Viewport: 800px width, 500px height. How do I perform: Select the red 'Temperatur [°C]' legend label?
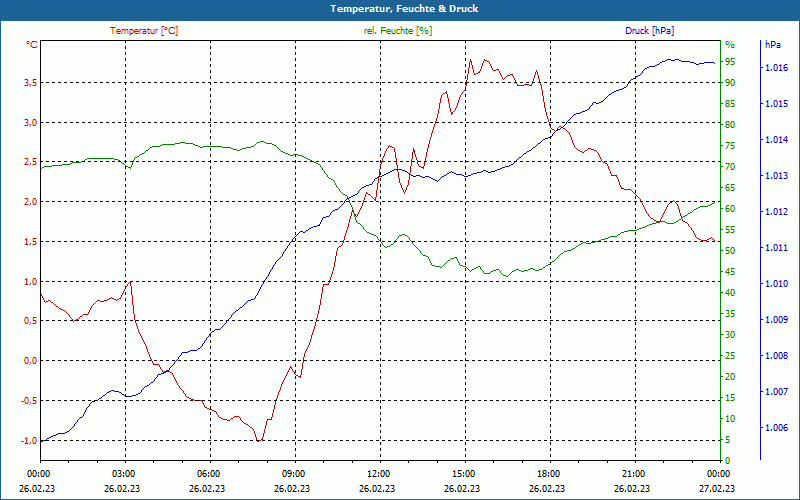pos(144,31)
